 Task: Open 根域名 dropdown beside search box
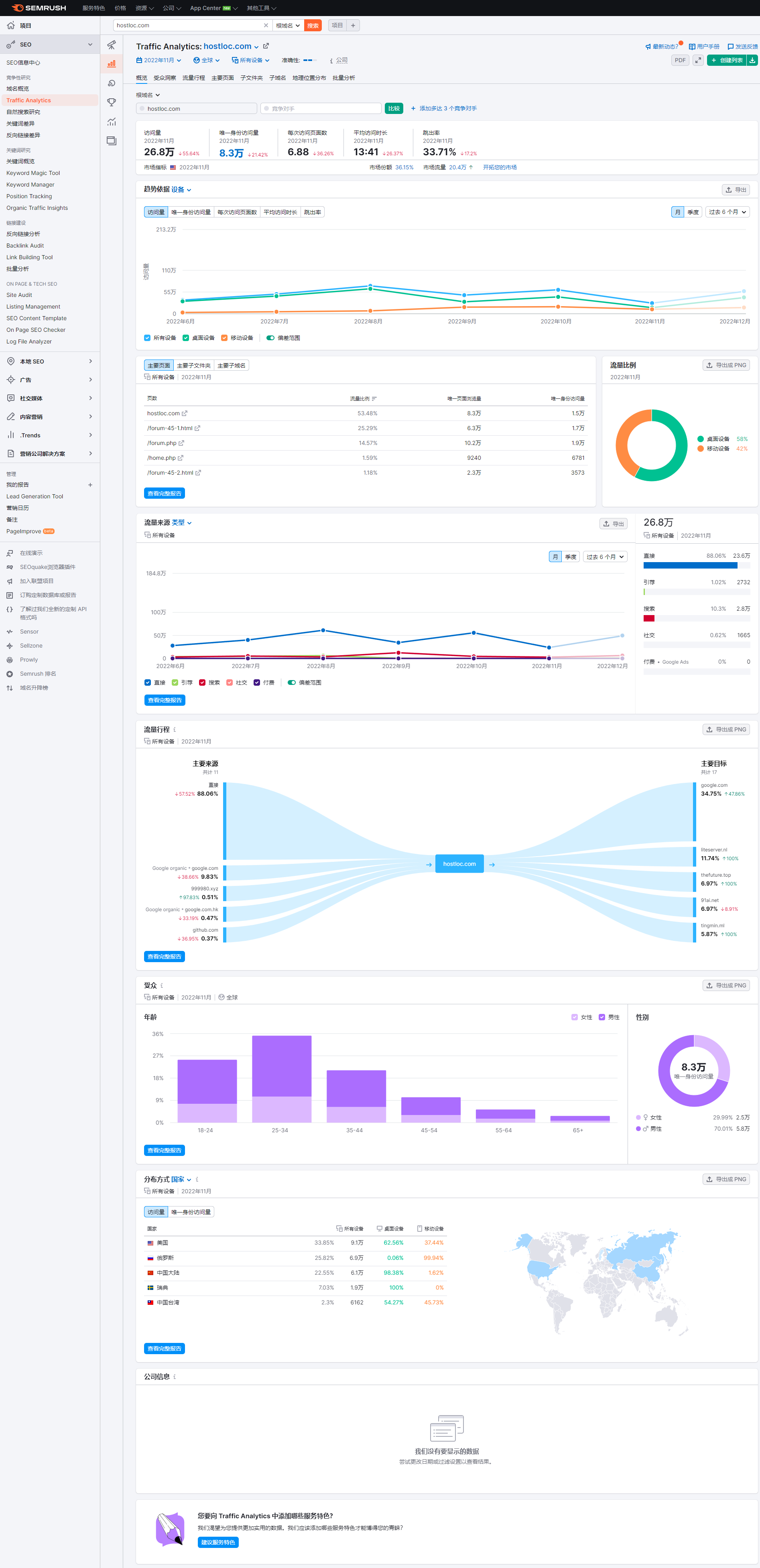coord(287,26)
